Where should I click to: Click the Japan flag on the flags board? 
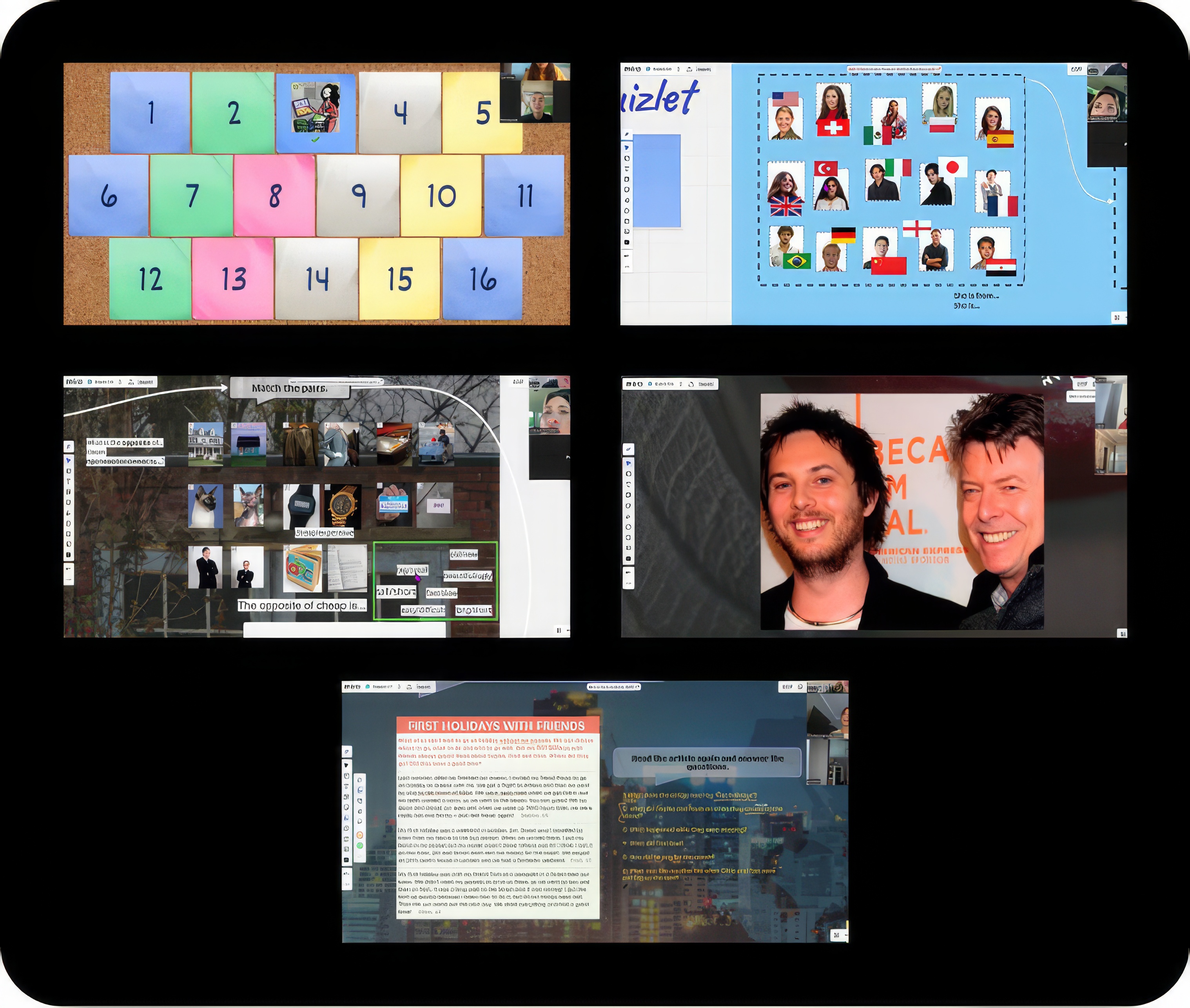tap(952, 167)
